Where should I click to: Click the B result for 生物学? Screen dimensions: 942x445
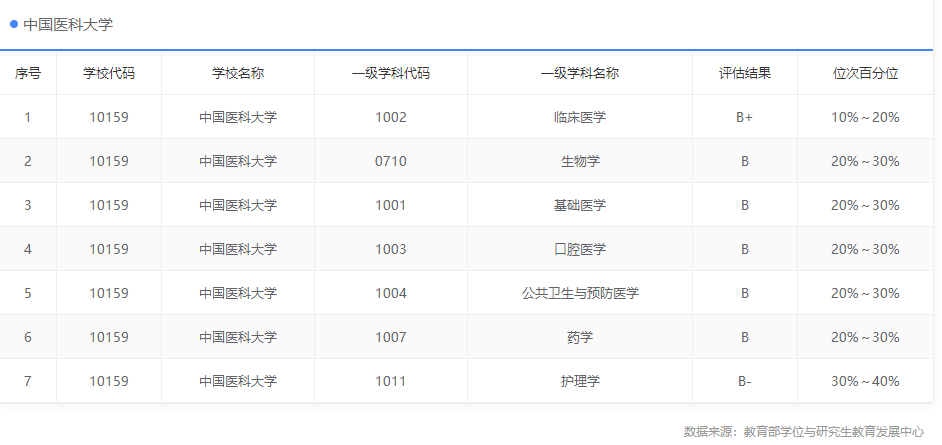745,161
